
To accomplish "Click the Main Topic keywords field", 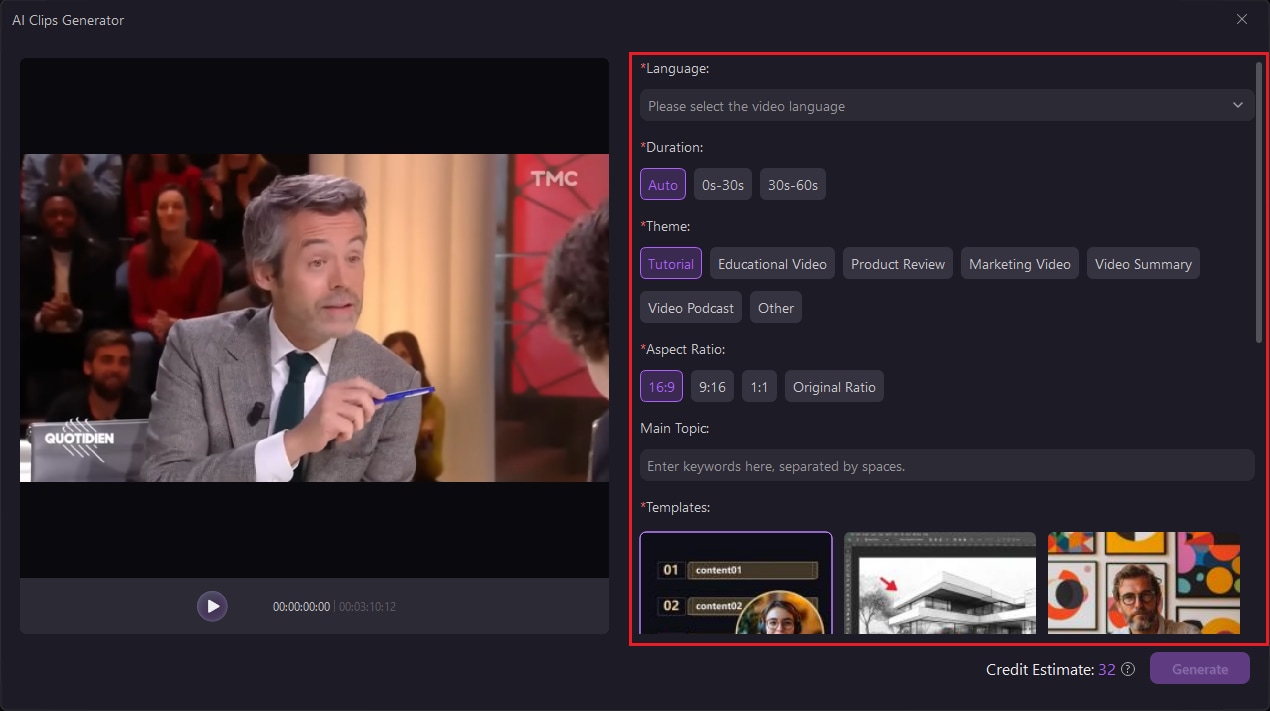I will pos(947,465).
